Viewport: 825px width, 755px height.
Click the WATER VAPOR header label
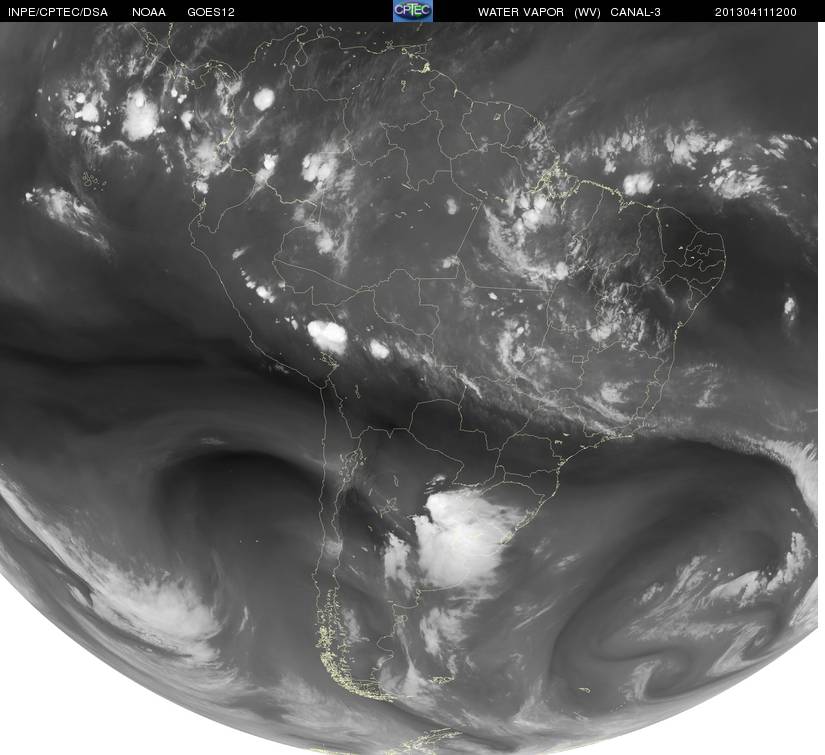coord(521,12)
